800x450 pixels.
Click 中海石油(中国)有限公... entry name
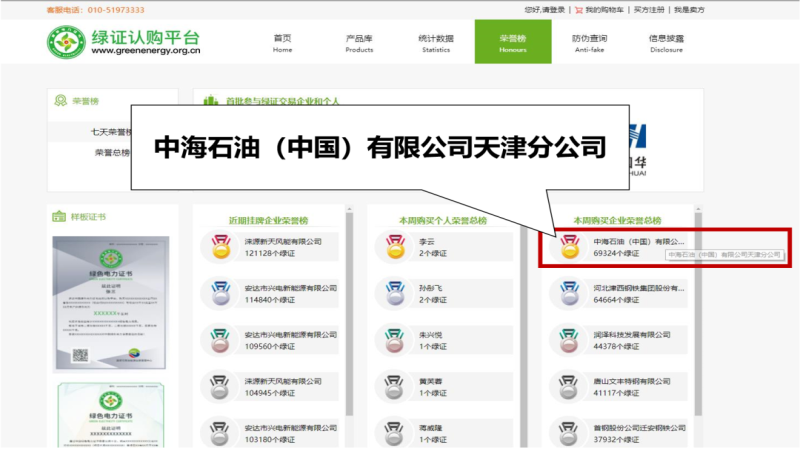click(x=639, y=241)
